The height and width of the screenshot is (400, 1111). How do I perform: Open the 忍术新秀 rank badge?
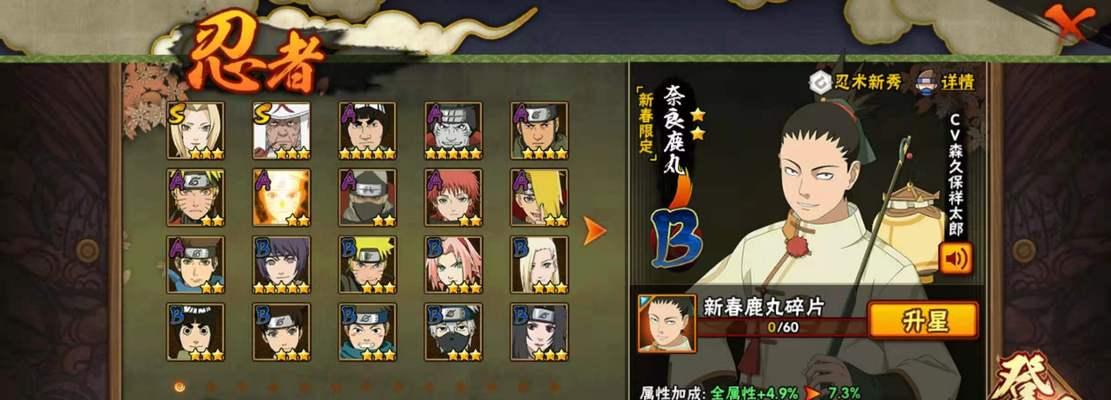pos(855,82)
